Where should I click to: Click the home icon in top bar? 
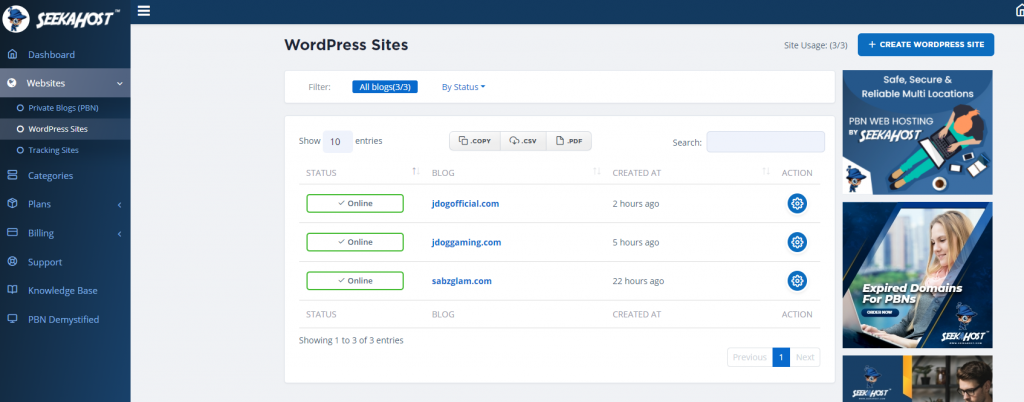pyautogui.click(x=1020, y=10)
